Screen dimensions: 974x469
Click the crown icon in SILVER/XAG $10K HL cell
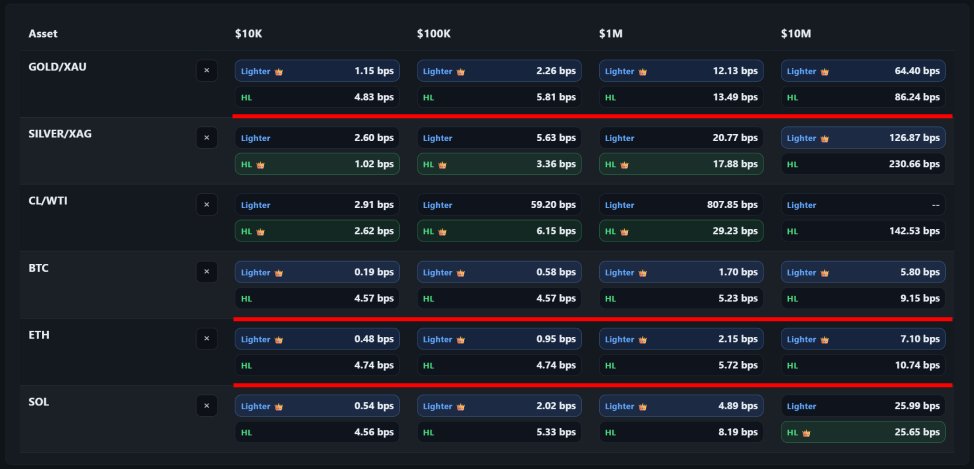(x=260, y=165)
